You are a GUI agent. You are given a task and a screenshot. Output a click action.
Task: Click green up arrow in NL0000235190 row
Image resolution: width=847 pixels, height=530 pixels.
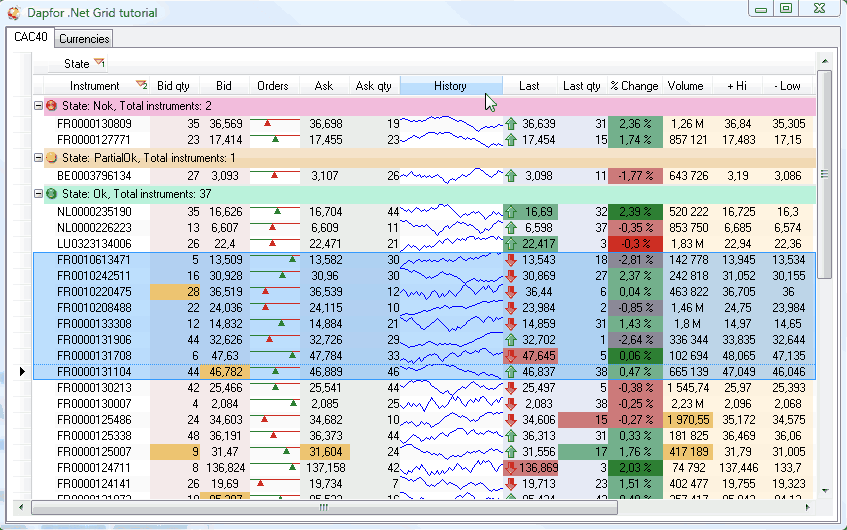coord(511,212)
